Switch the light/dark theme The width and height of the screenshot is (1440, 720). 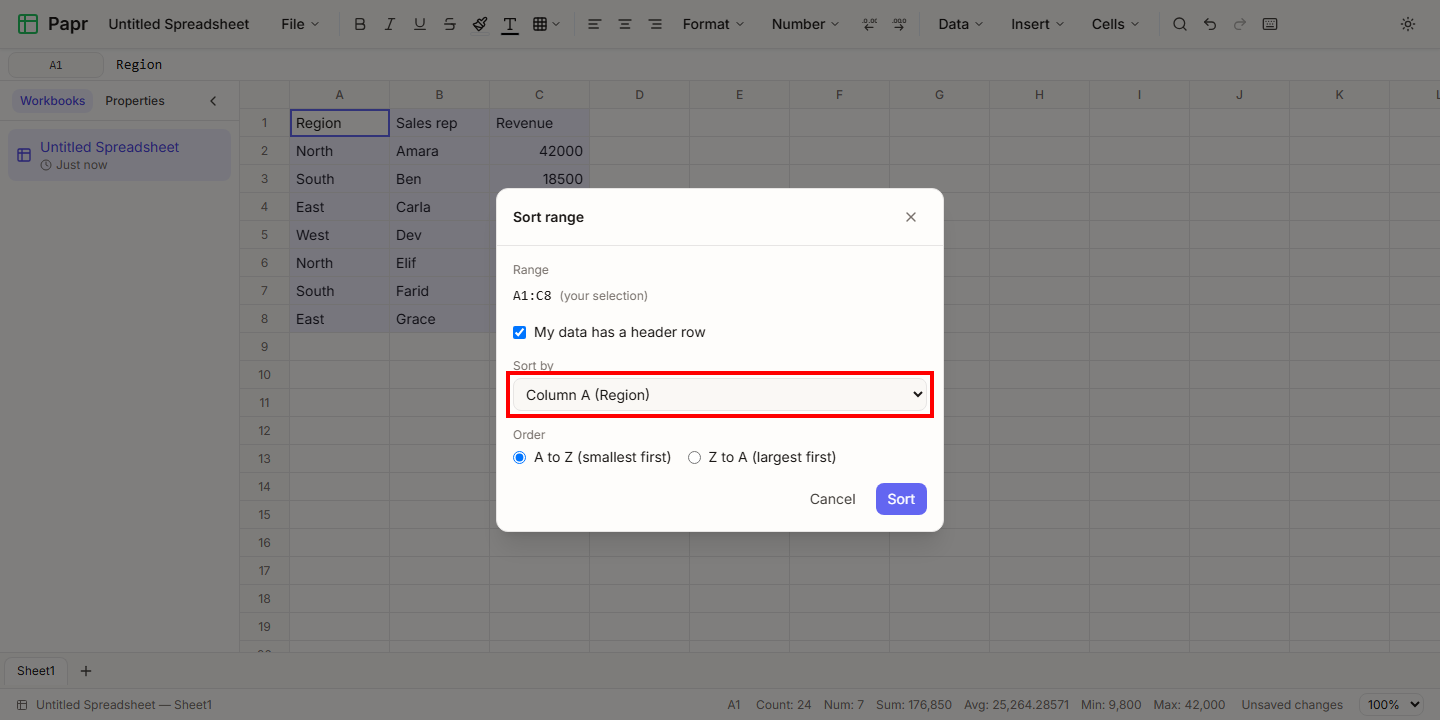[x=1408, y=24]
